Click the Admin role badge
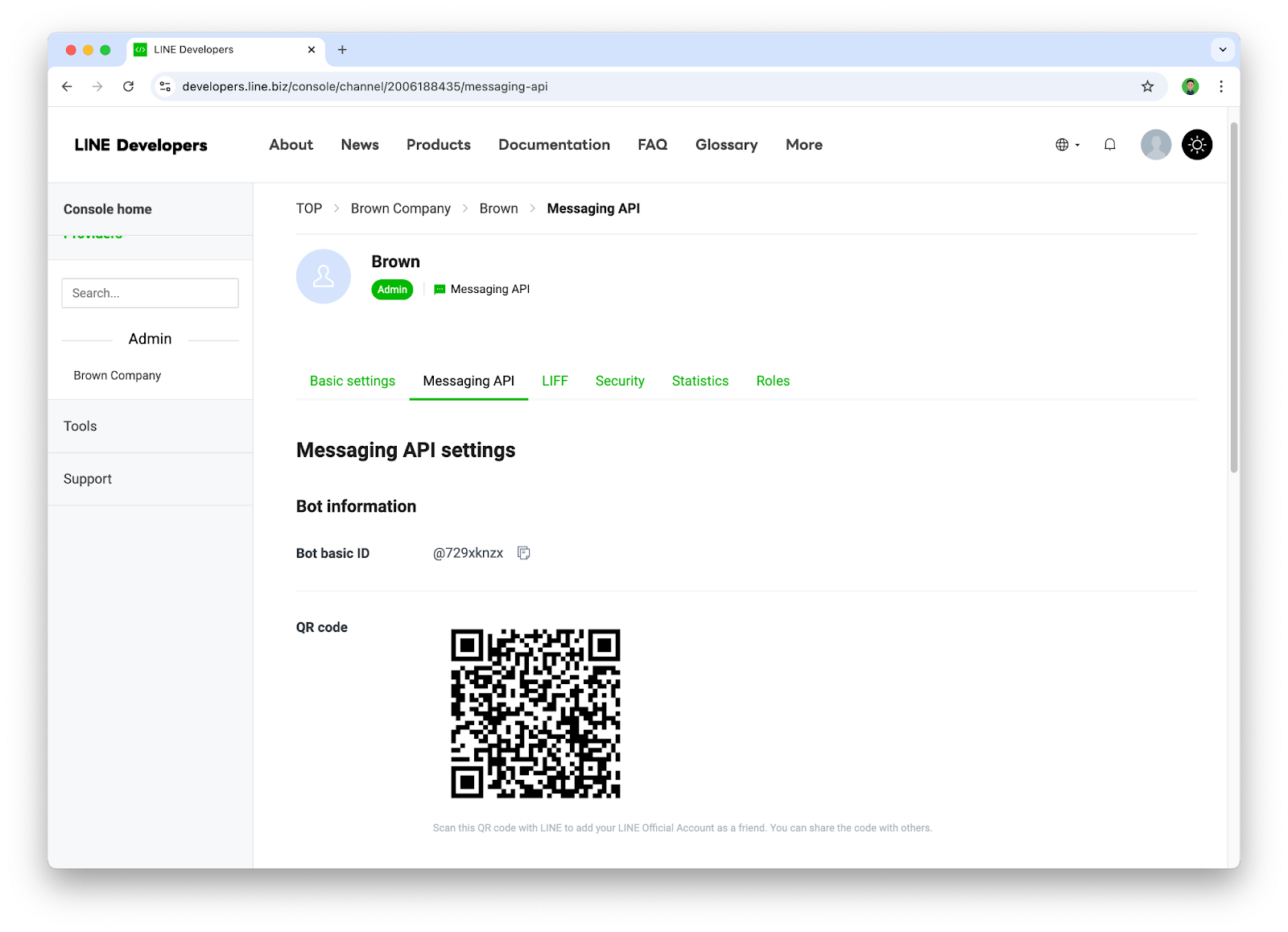 (x=392, y=290)
